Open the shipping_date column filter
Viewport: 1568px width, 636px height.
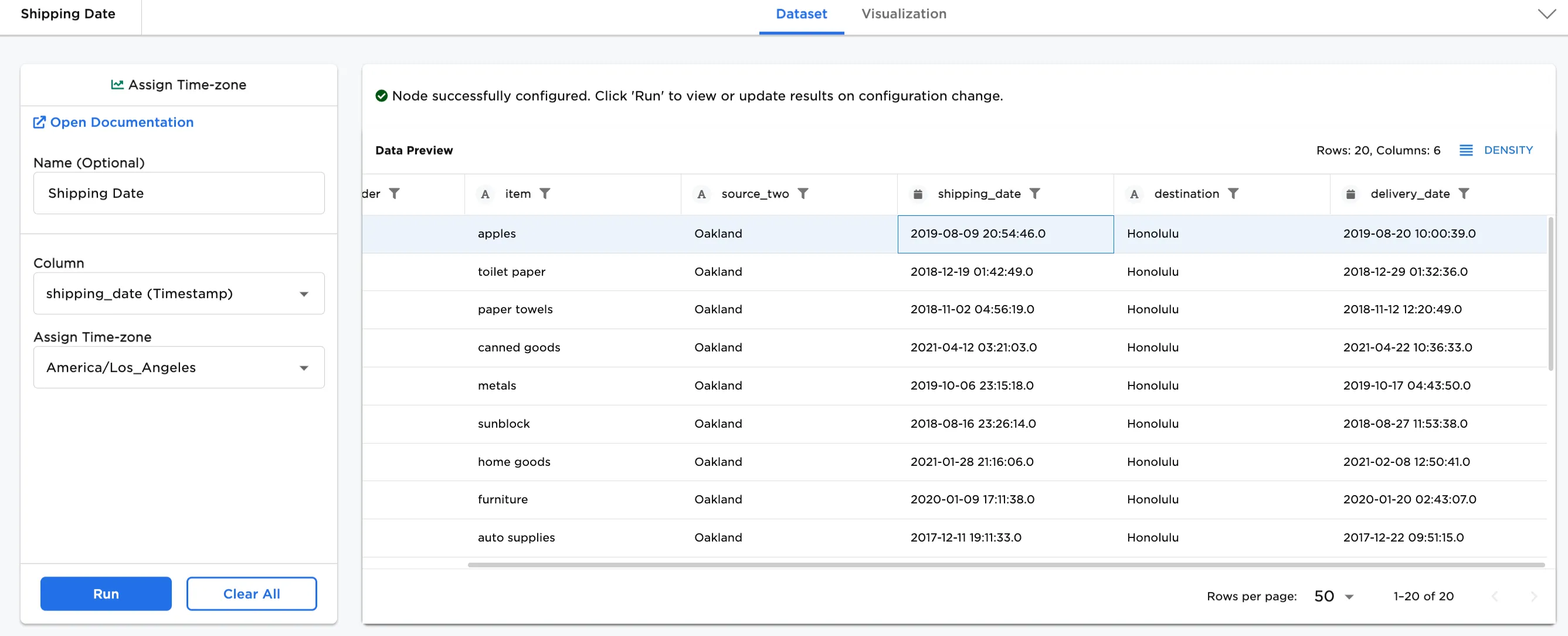pos(1034,194)
